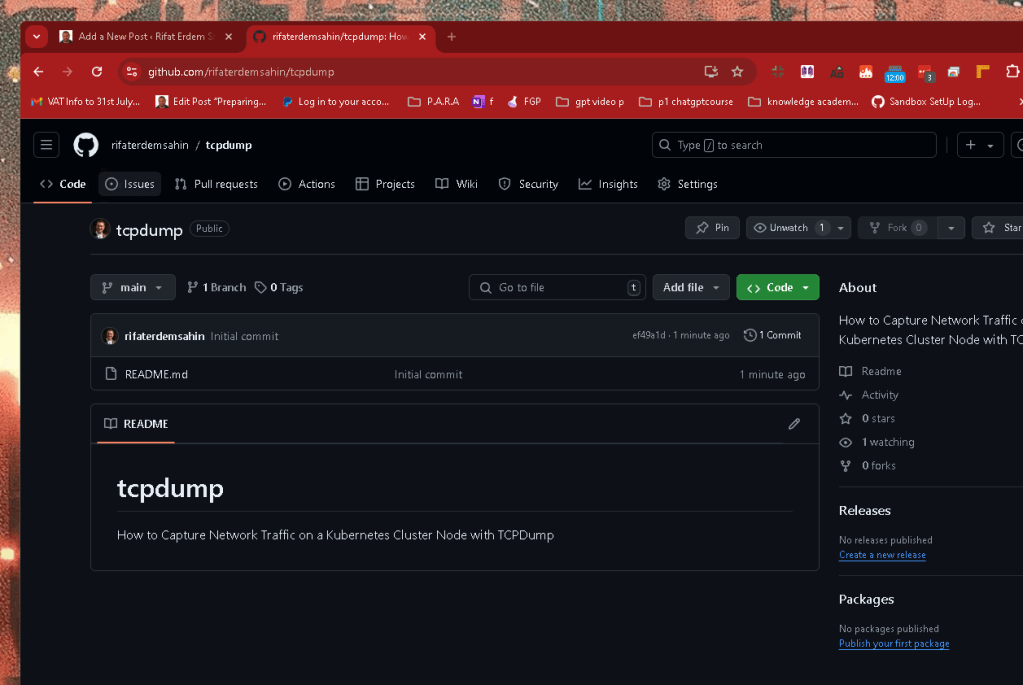Viewport: 1023px width, 685px height.
Task: Open the create new plus button
Action: coord(979,145)
